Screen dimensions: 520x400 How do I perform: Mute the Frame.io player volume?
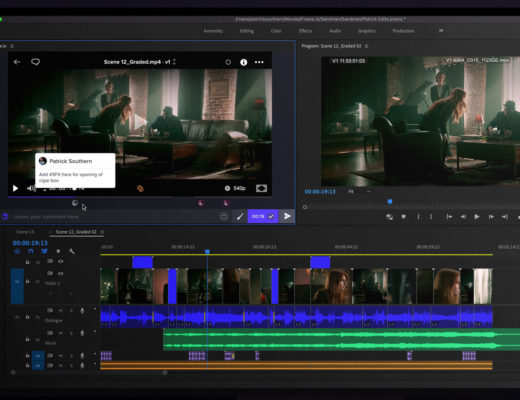click(31, 188)
